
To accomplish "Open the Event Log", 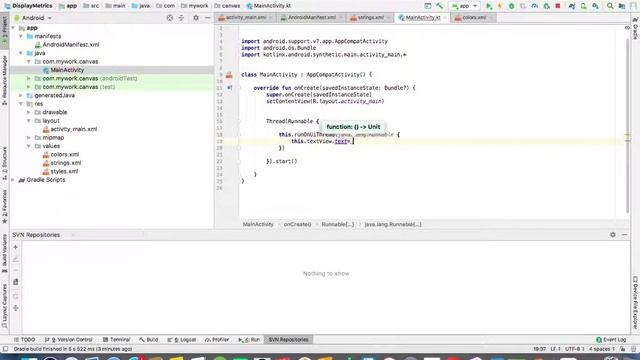I will (x=611, y=340).
